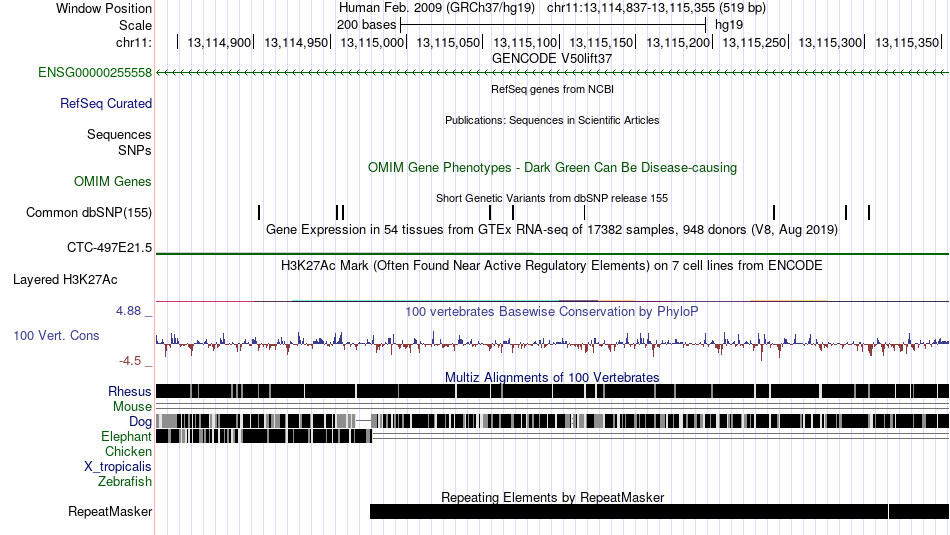
Task: Open the RefSeq Curated track label
Action: 106,104
